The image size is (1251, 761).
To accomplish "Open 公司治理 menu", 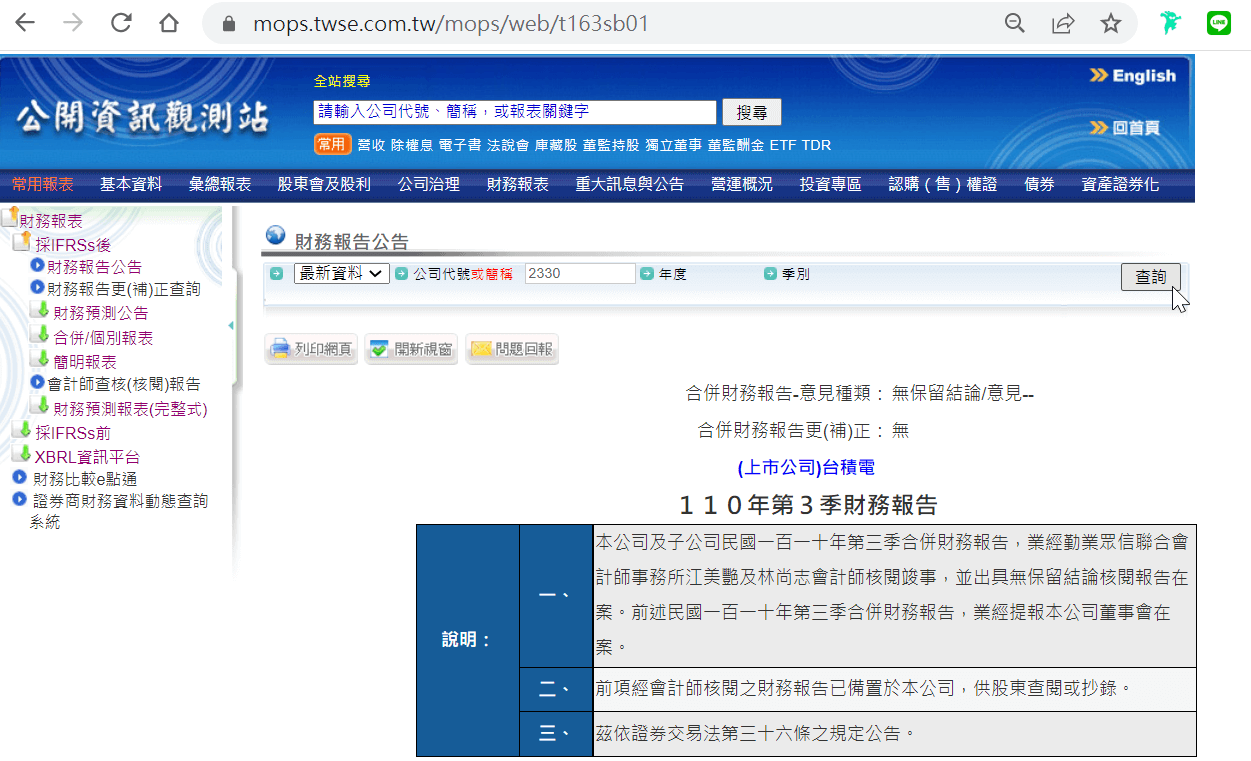I will pyautogui.click(x=429, y=184).
